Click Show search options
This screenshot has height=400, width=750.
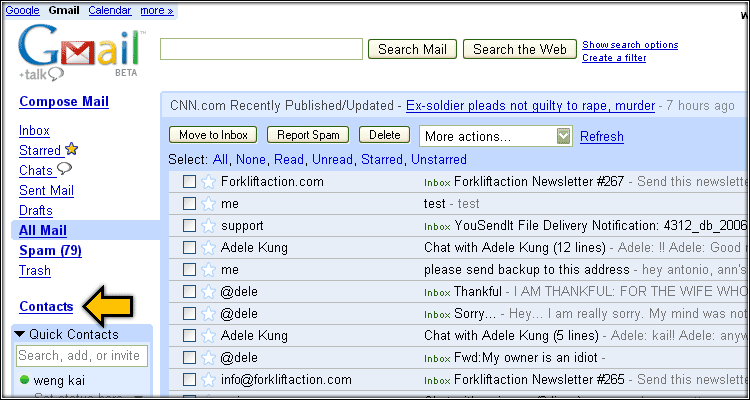[630, 45]
